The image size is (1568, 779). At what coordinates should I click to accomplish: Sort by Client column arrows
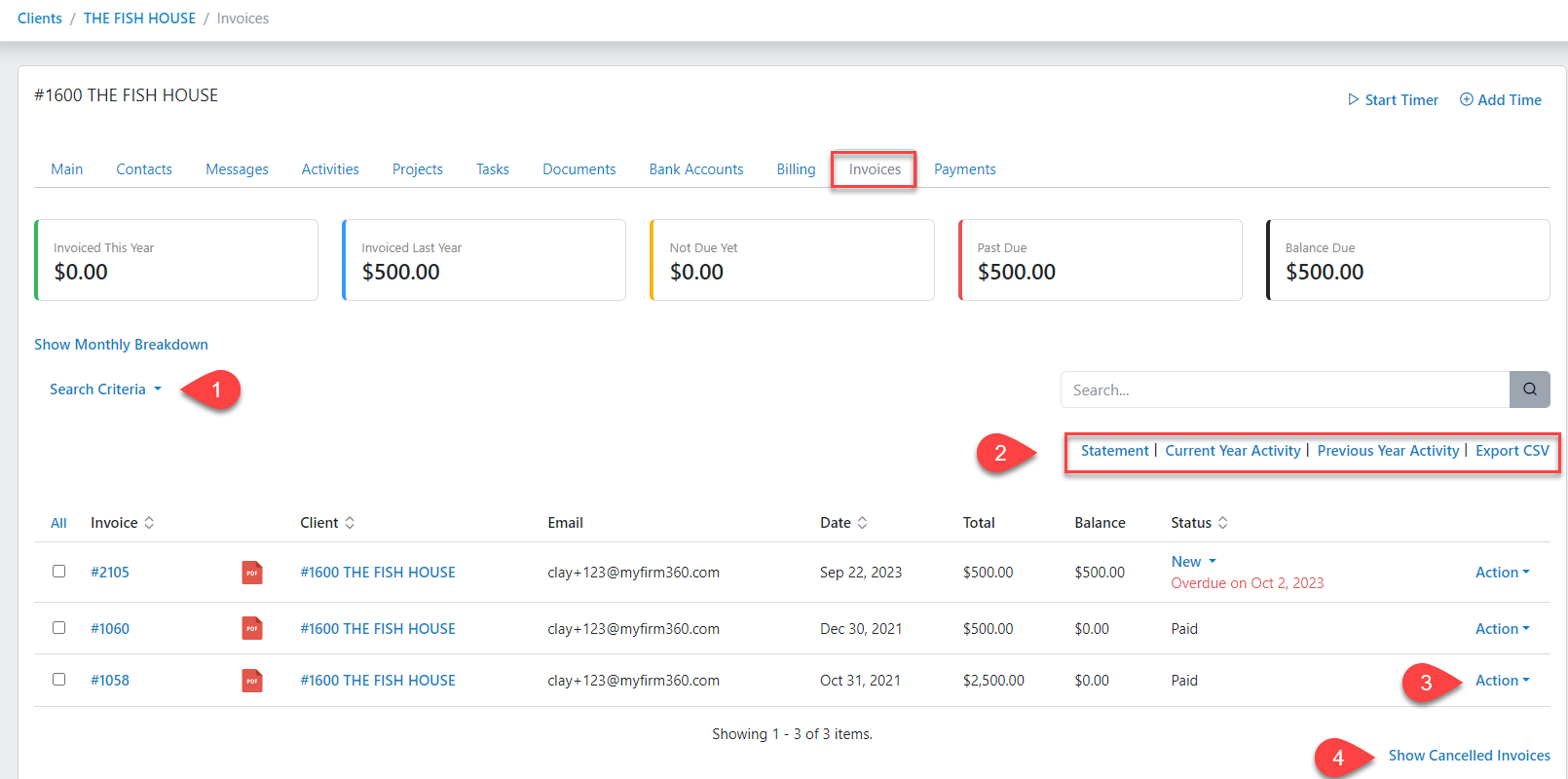pyautogui.click(x=350, y=523)
